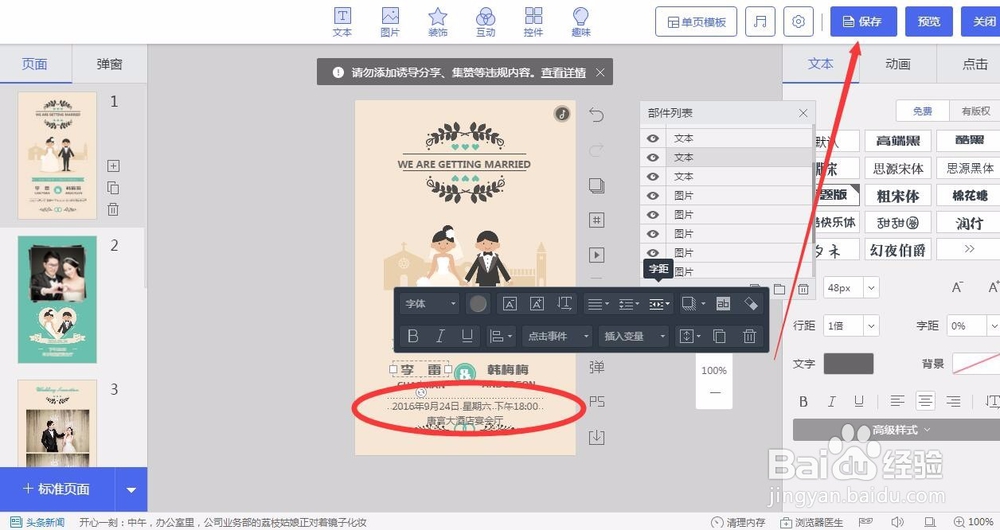Toggle the grid icon beside the canvas
1000x530 pixels.
(596, 221)
